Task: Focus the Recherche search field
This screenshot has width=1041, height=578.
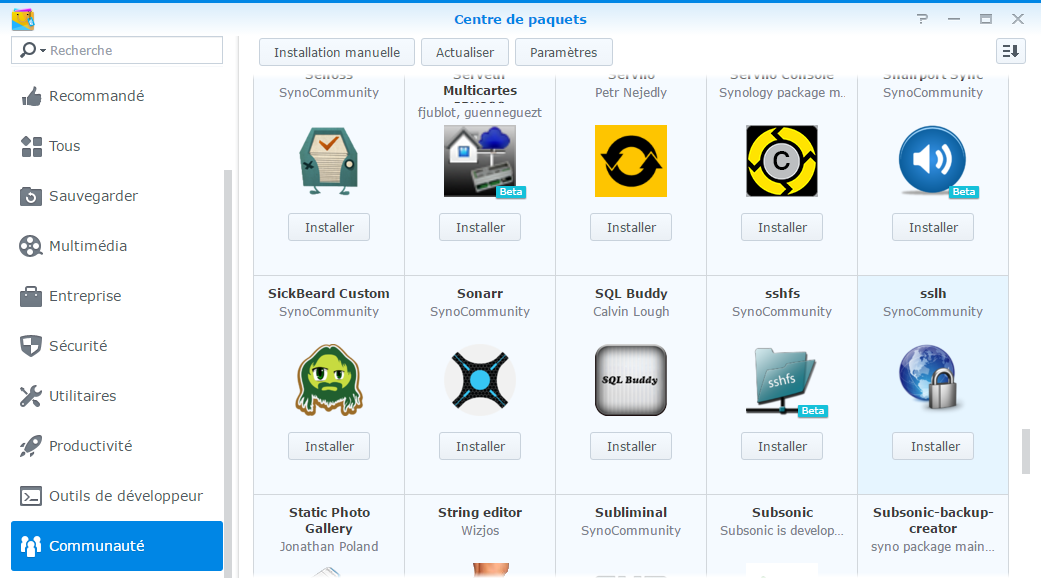Action: tap(117, 50)
